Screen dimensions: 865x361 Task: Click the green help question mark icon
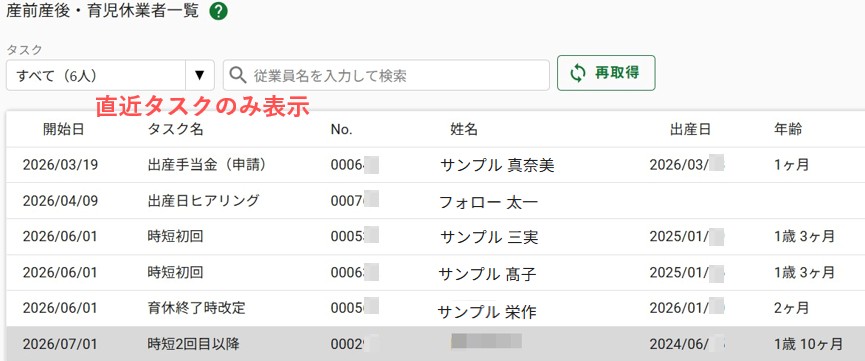pos(218,12)
